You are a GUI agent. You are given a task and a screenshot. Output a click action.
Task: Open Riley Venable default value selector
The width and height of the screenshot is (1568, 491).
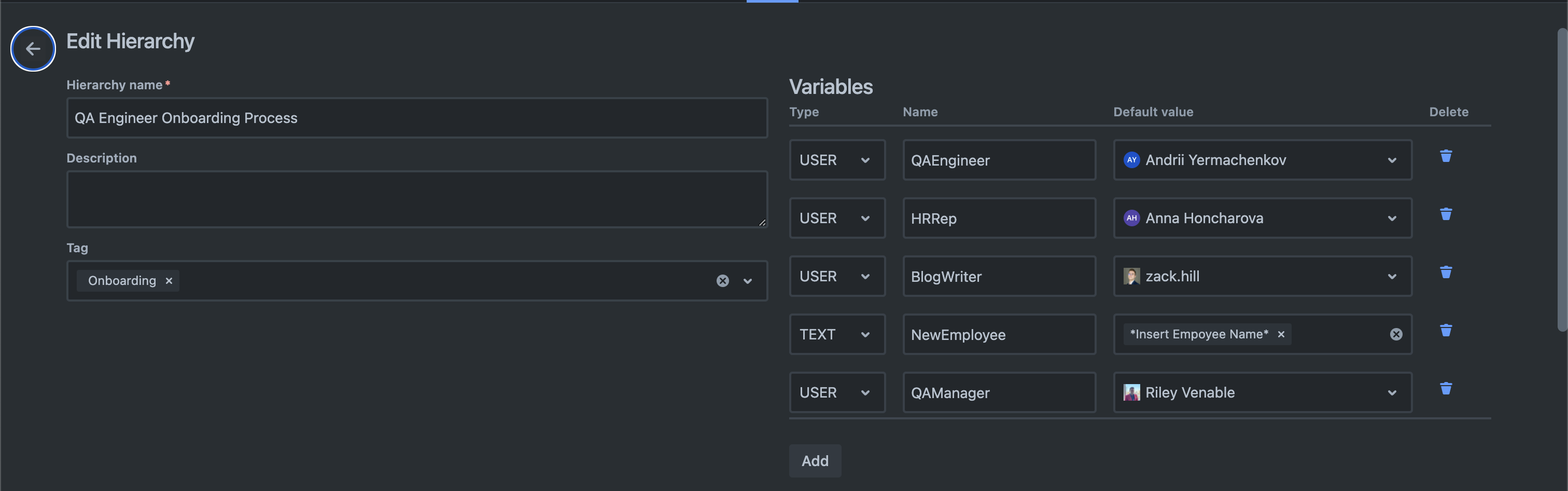[1392, 393]
